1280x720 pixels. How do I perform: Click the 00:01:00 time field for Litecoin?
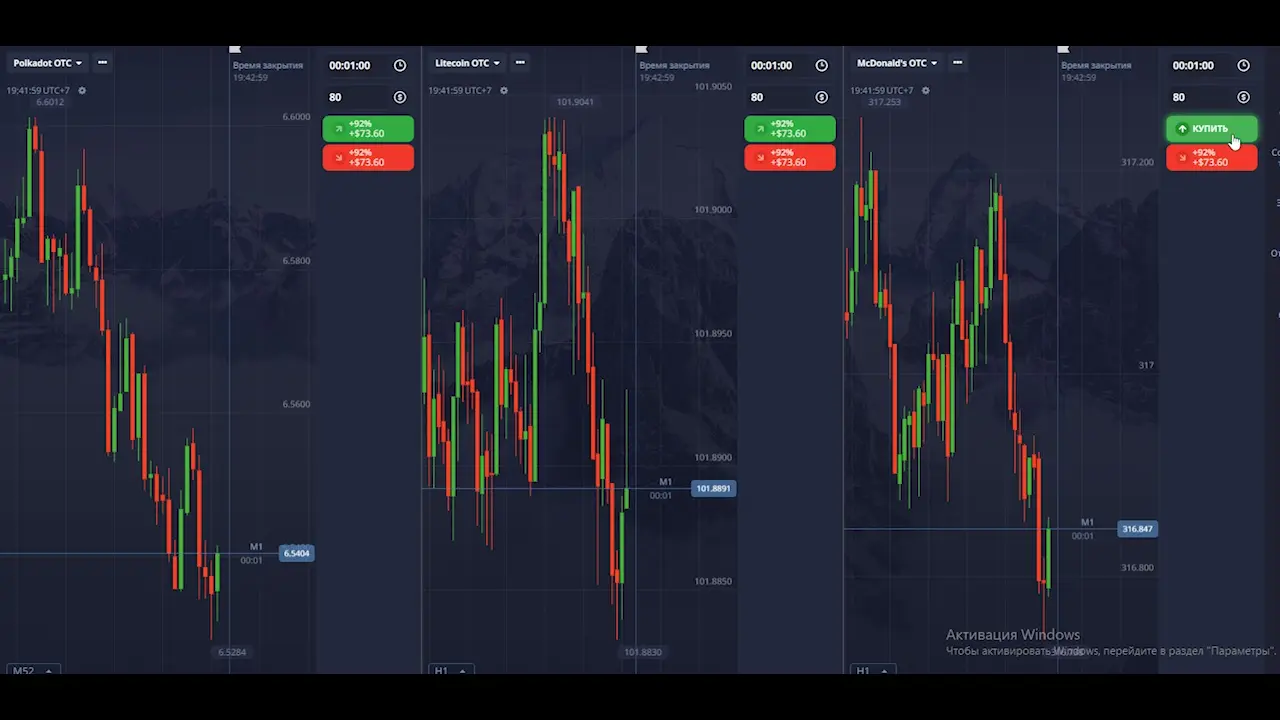point(777,65)
